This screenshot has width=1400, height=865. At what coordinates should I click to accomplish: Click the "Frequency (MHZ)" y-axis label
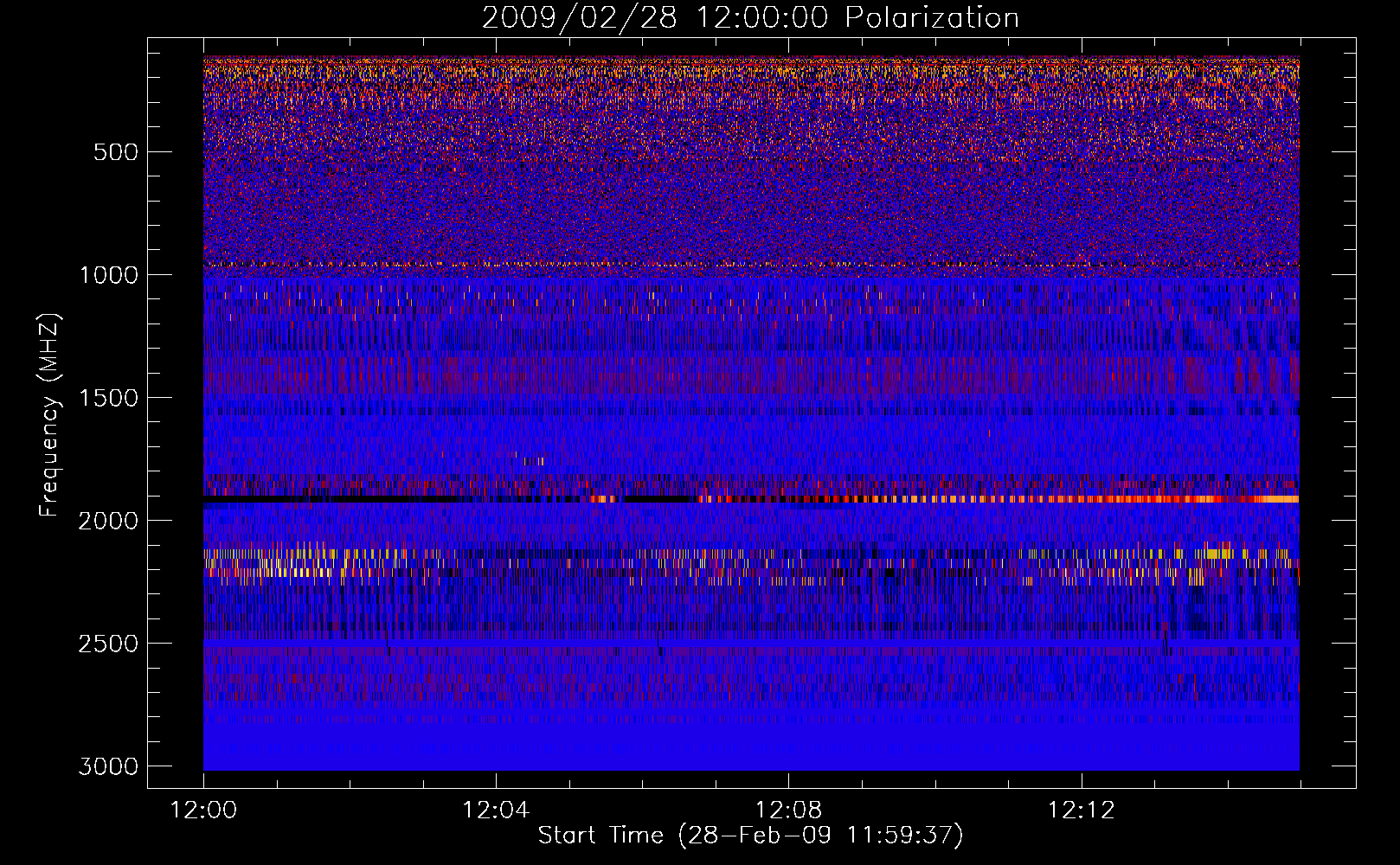point(50,415)
